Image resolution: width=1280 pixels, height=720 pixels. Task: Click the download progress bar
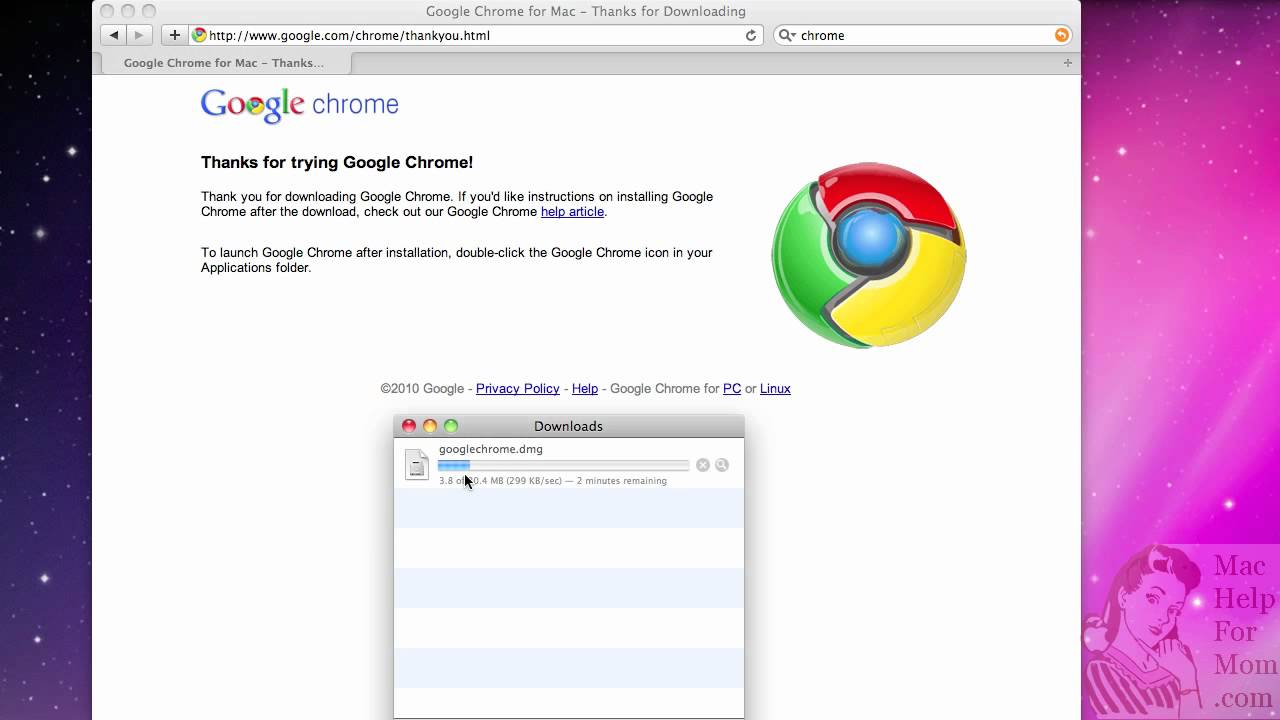pyautogui.click(x=564, y=465)
